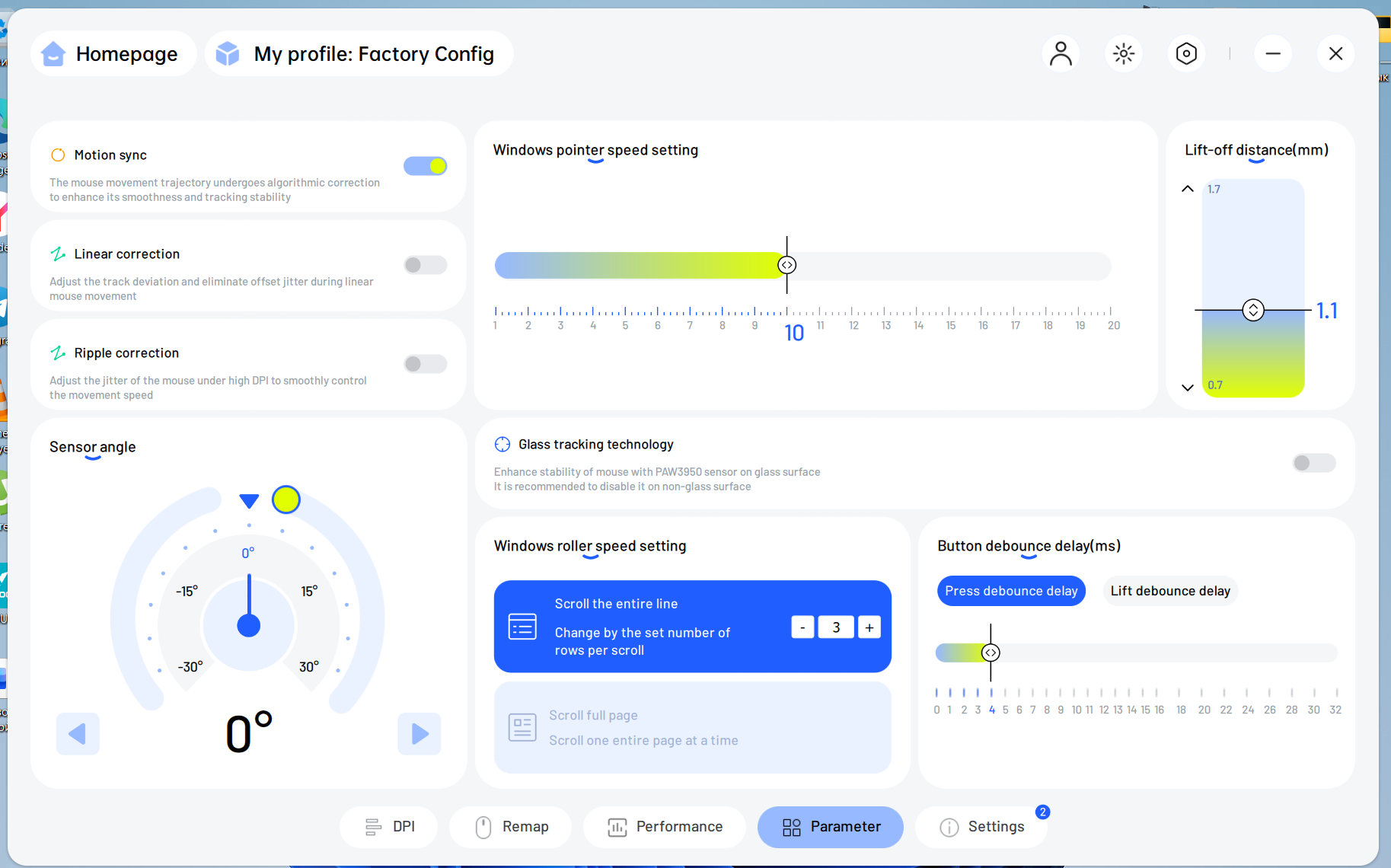Click the Windows pointer speed slider handle
This screenshot has width=1391, height=868.
(787, 265)
